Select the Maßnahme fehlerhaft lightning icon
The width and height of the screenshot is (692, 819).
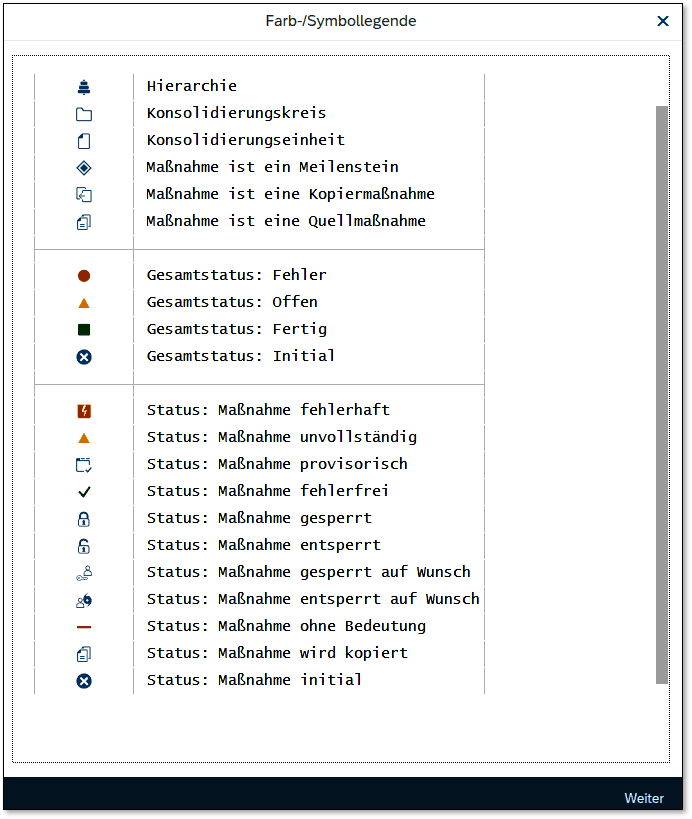(84, 411)
